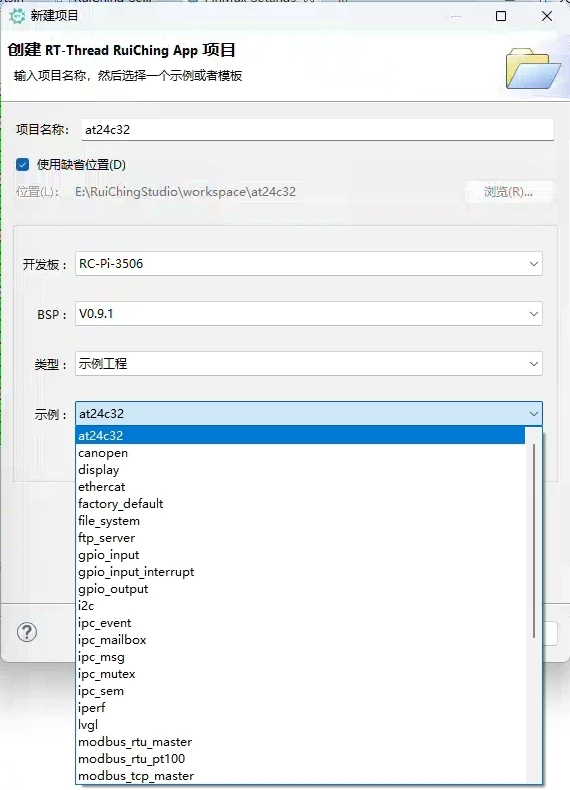This screenshot has width=570, height=790.
Task: Open the 开发板 dropdown showing RC-Pi-3506
Action: click(x=308, y=264)
